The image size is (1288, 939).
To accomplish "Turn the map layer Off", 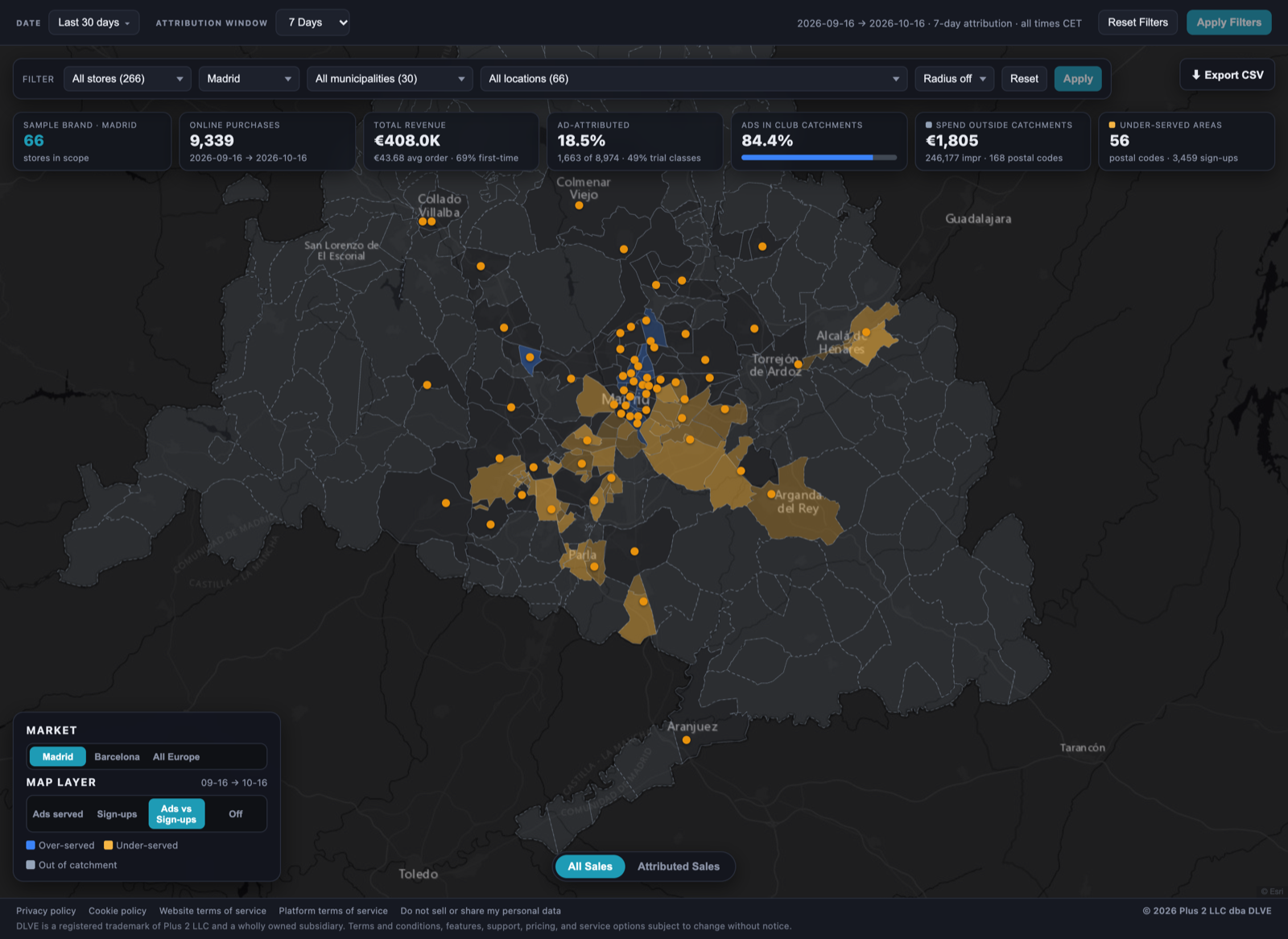I will tap(235, 814).
